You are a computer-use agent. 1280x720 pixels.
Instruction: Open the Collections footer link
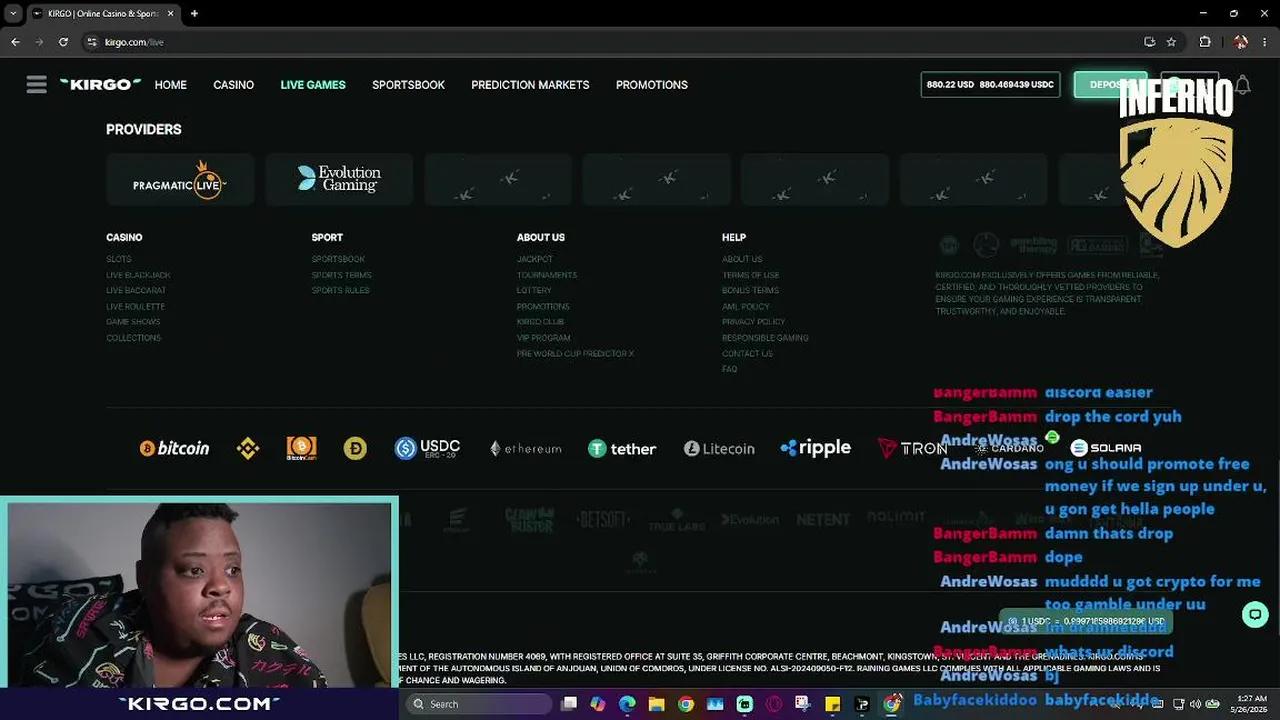click(x=133, y=338)
